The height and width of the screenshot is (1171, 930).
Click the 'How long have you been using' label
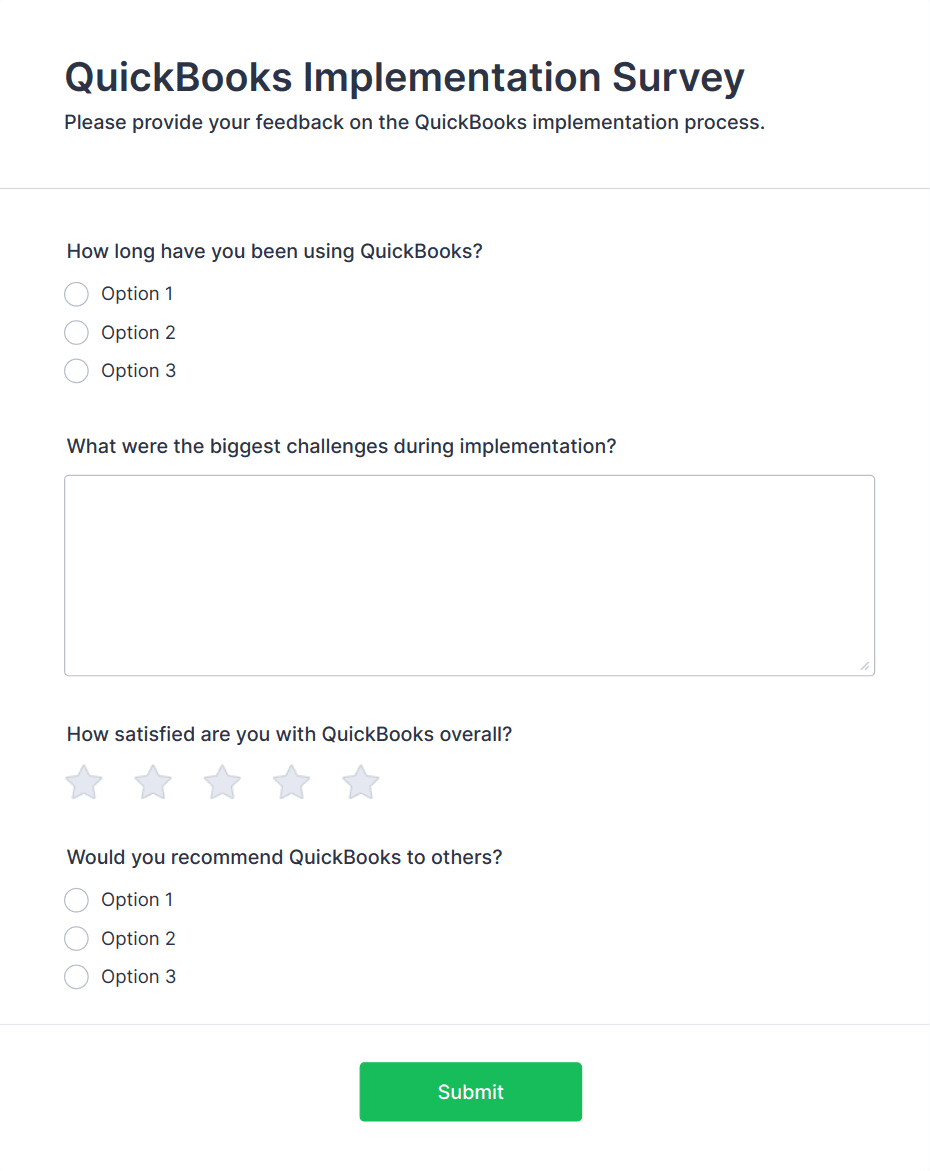[x=275, y=252]
